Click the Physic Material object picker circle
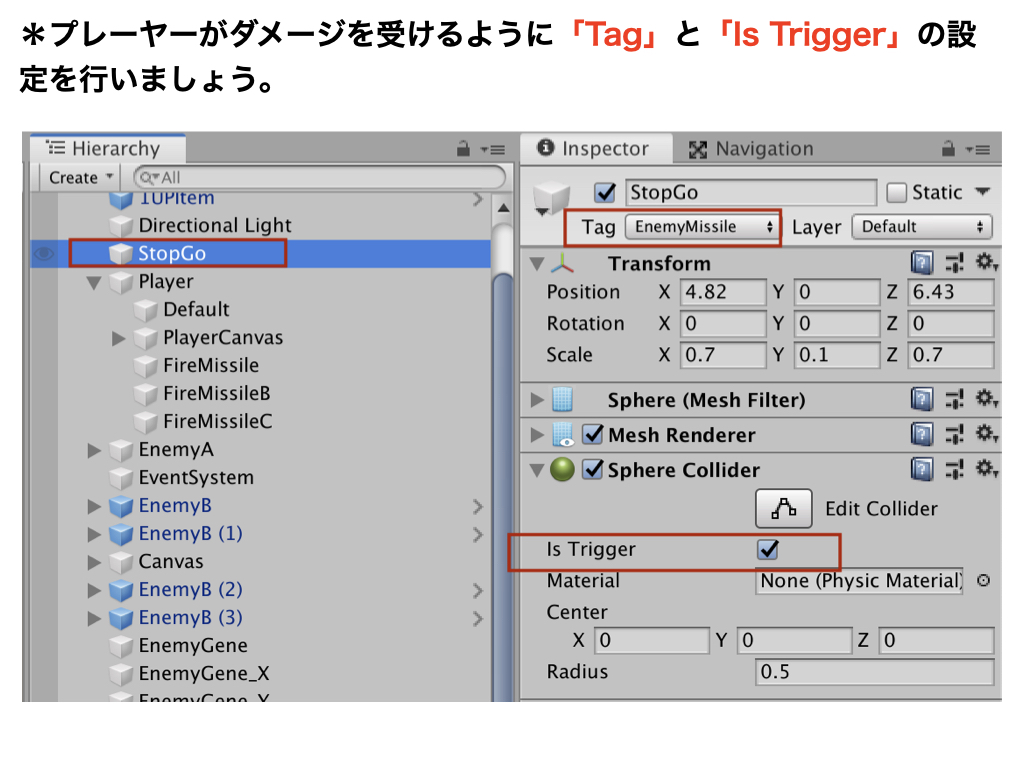This screenshot has height=768, width=1024. [x=984, y=581]
